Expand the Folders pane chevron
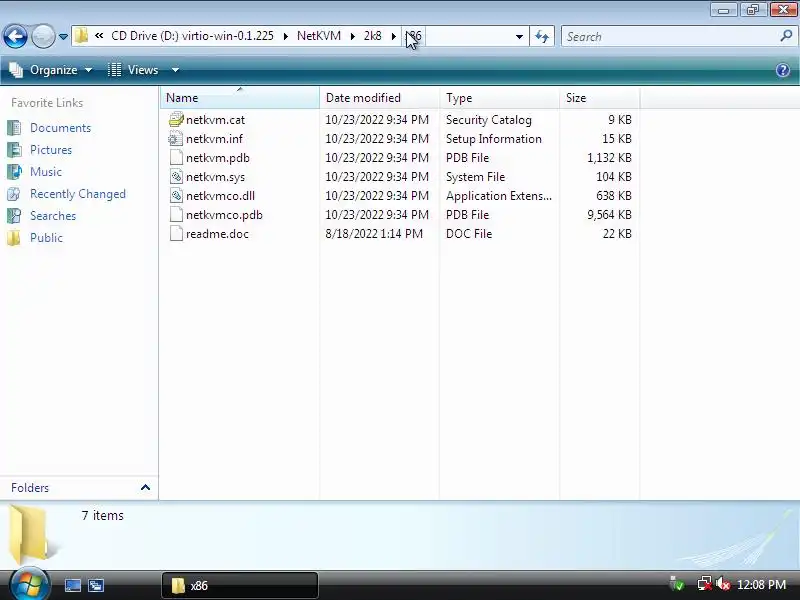 pyautogui.click(x=145, y=488)
